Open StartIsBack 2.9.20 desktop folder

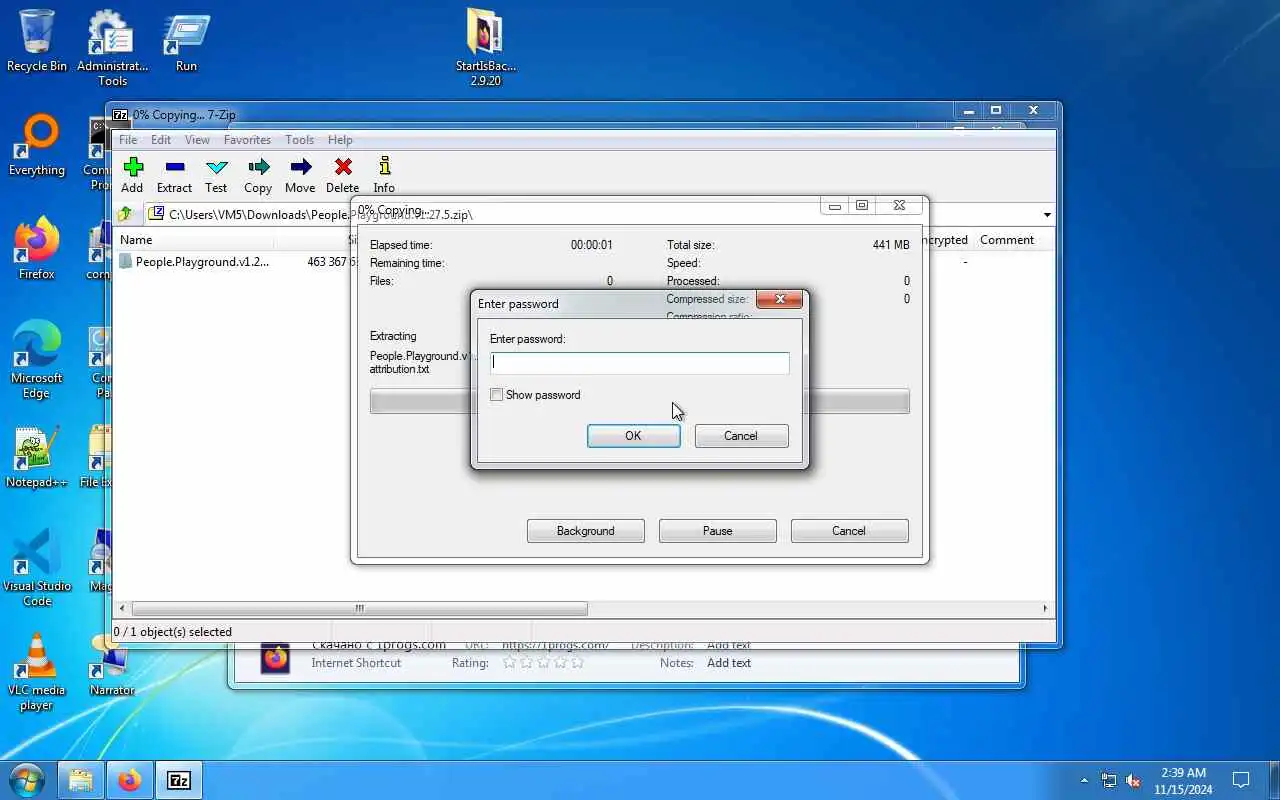click(485, 48)
